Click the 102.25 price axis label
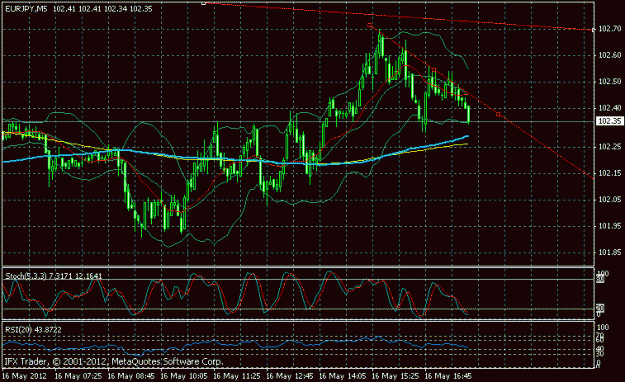Screen dimensions: 625x382 pos(610,147)
